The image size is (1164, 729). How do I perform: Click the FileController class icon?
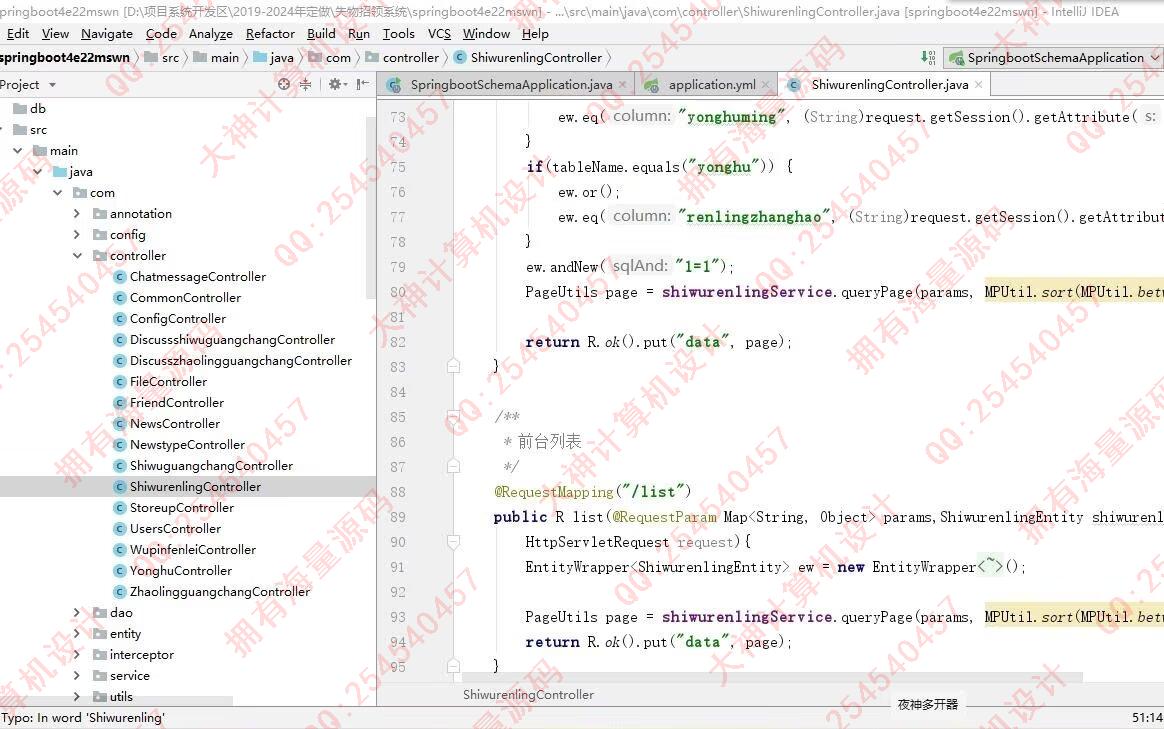(120, 382)
